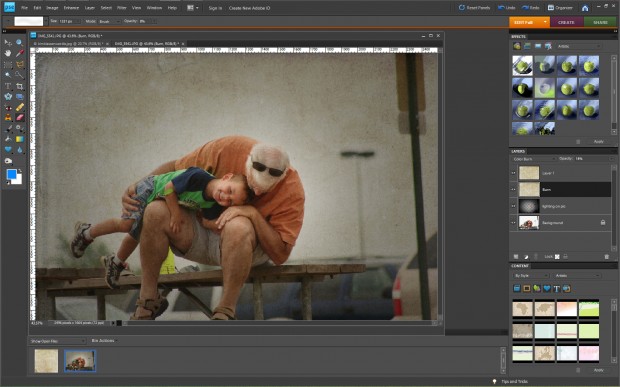Click the Reset Panels button

click(474, 8)
